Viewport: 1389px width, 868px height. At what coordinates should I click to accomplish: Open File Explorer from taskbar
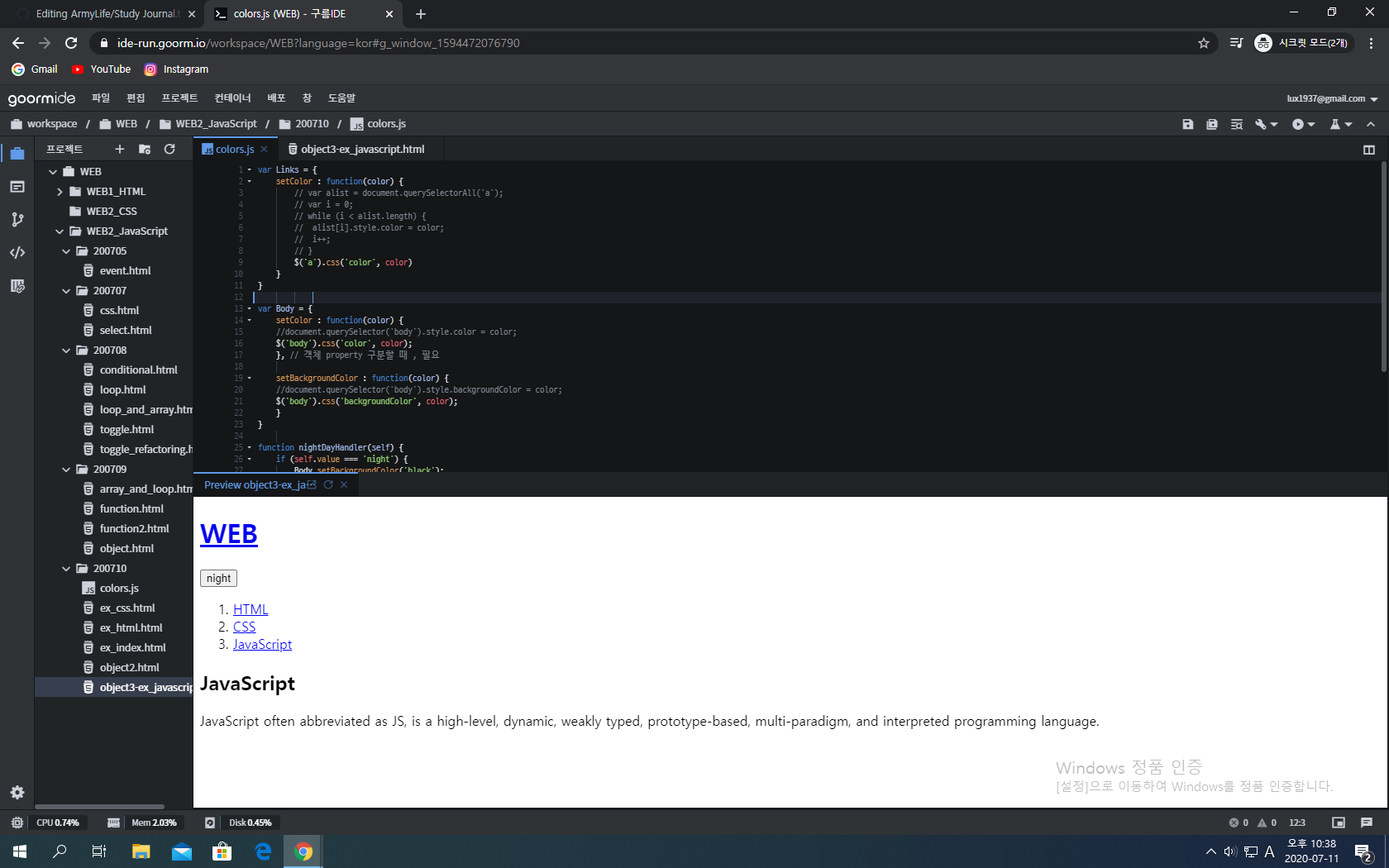[x=141, y=851]
